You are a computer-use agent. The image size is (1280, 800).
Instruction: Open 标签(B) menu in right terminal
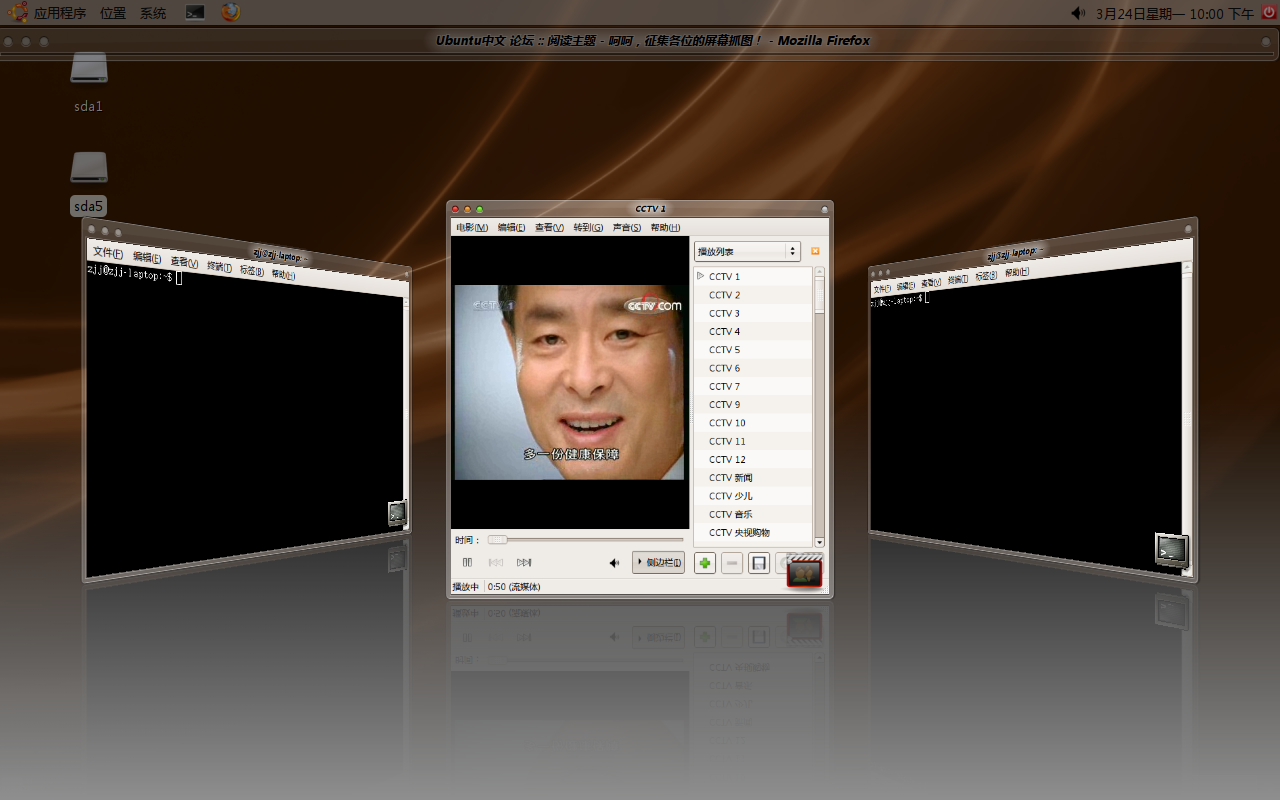[x=986, y=275]
